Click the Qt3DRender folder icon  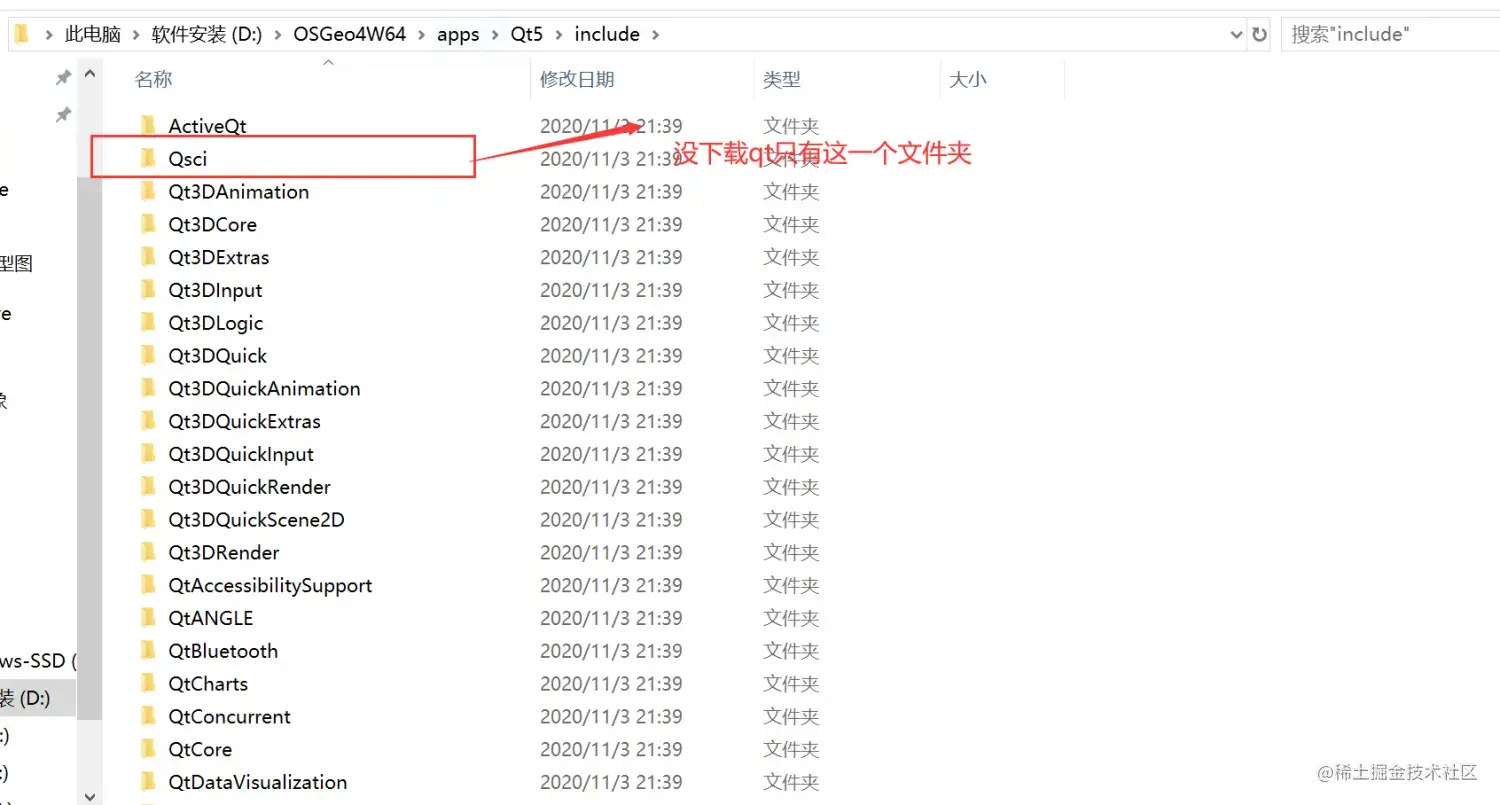click(148, 552)
